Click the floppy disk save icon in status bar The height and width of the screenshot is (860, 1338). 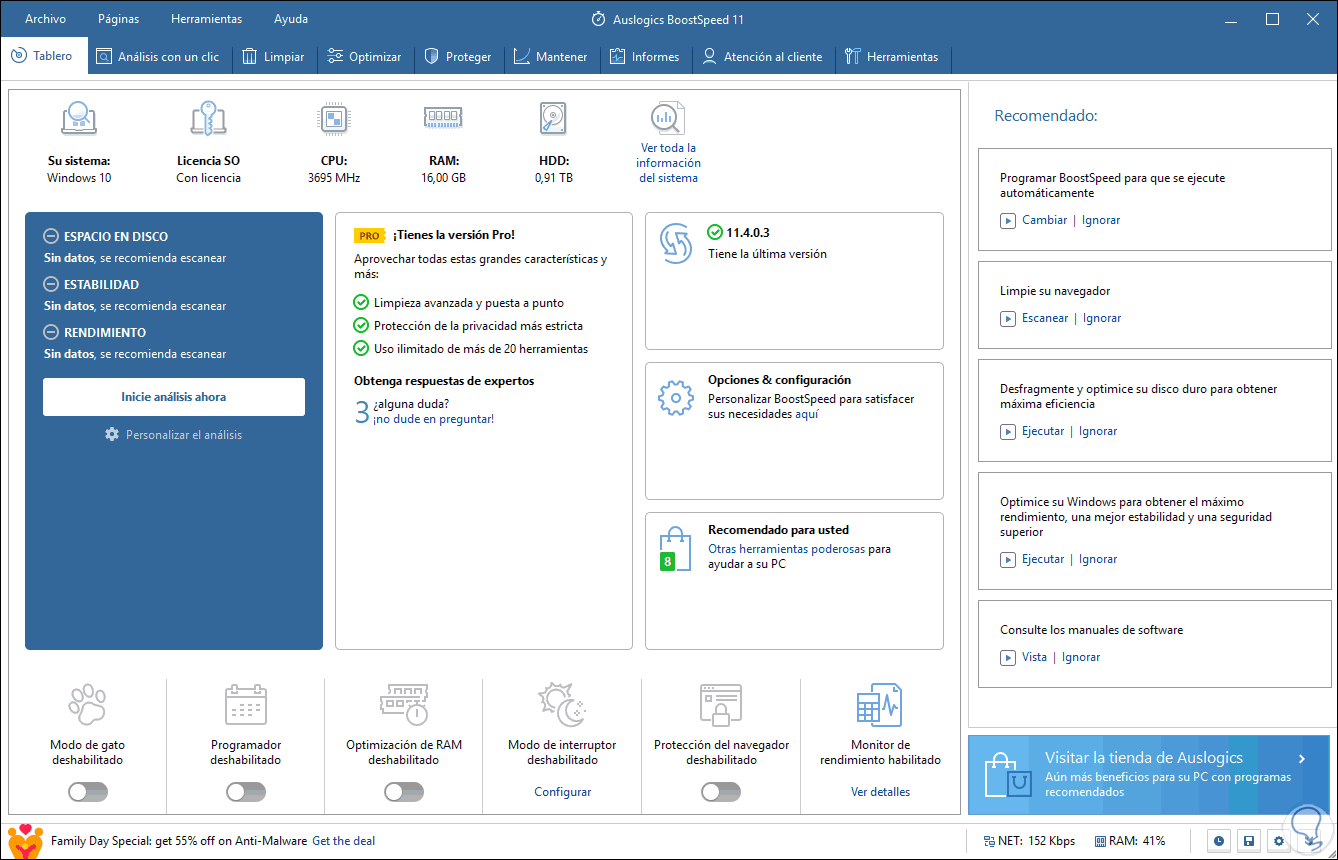coord(1248,841)
